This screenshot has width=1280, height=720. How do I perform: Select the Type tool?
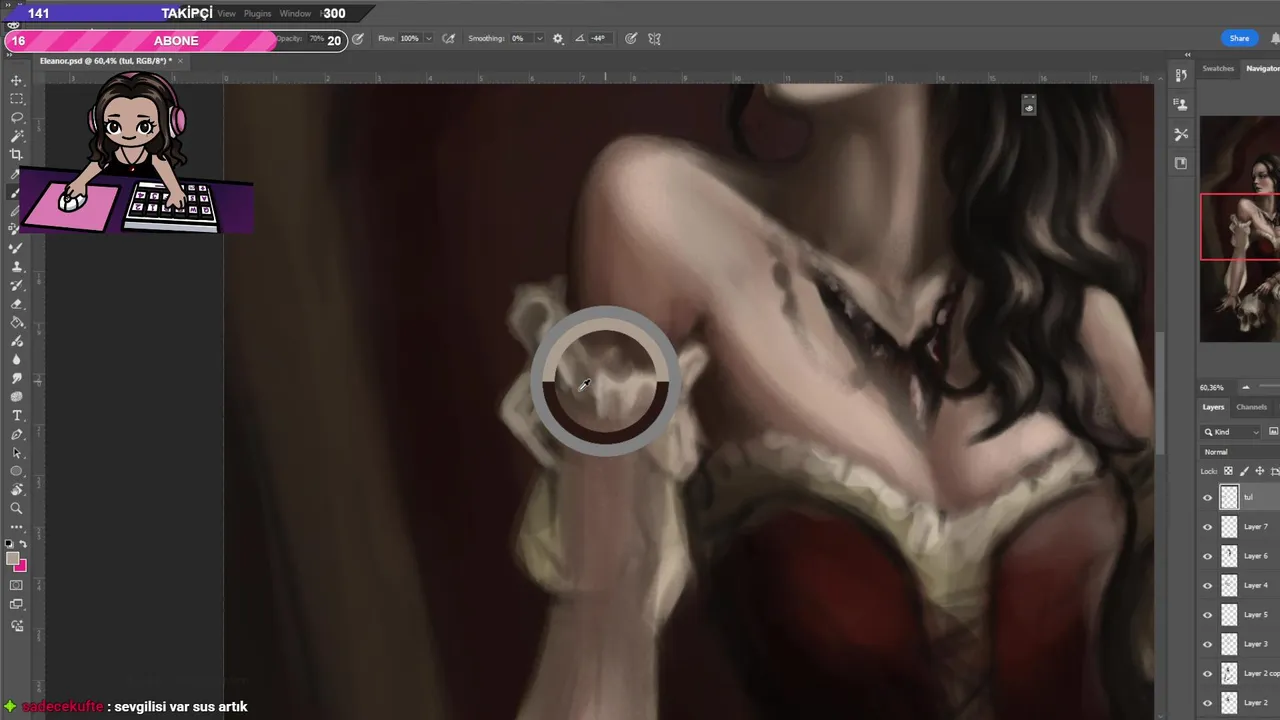16,416
